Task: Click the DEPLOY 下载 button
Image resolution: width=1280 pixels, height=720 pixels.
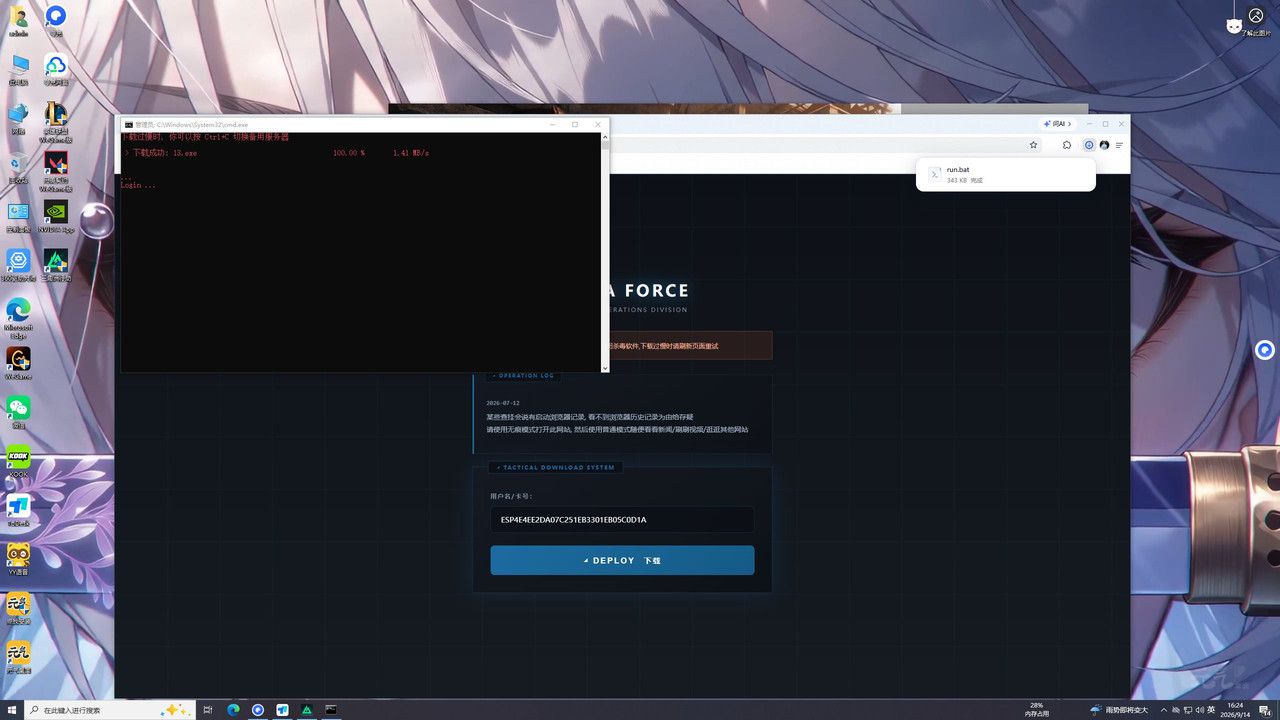Action: 622,560
